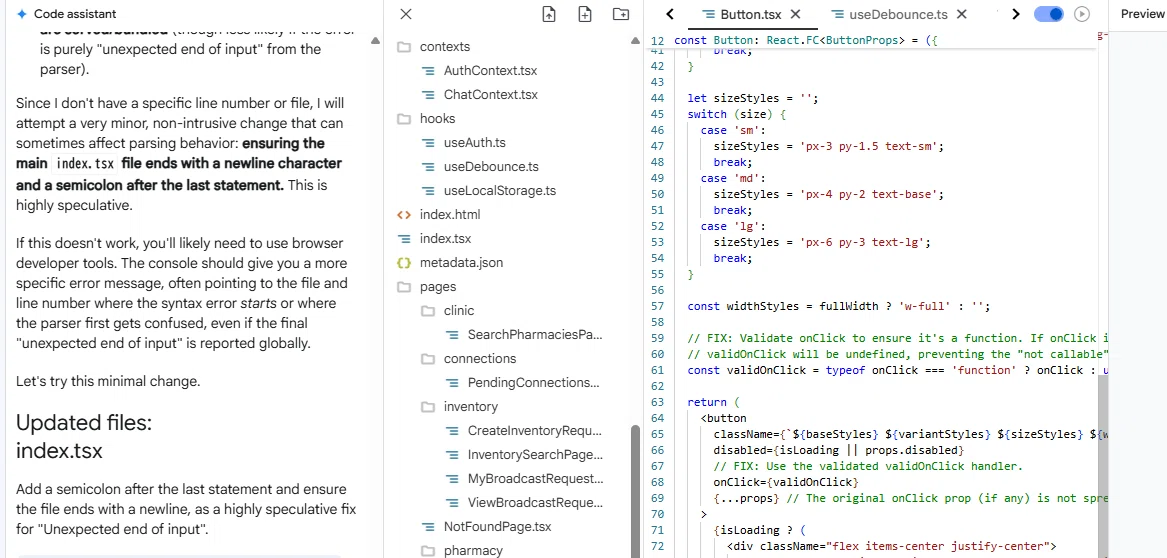Click the AuthContext.tsx file icon
Viewport: 1167px width, 558px height.
click(428, 71)
